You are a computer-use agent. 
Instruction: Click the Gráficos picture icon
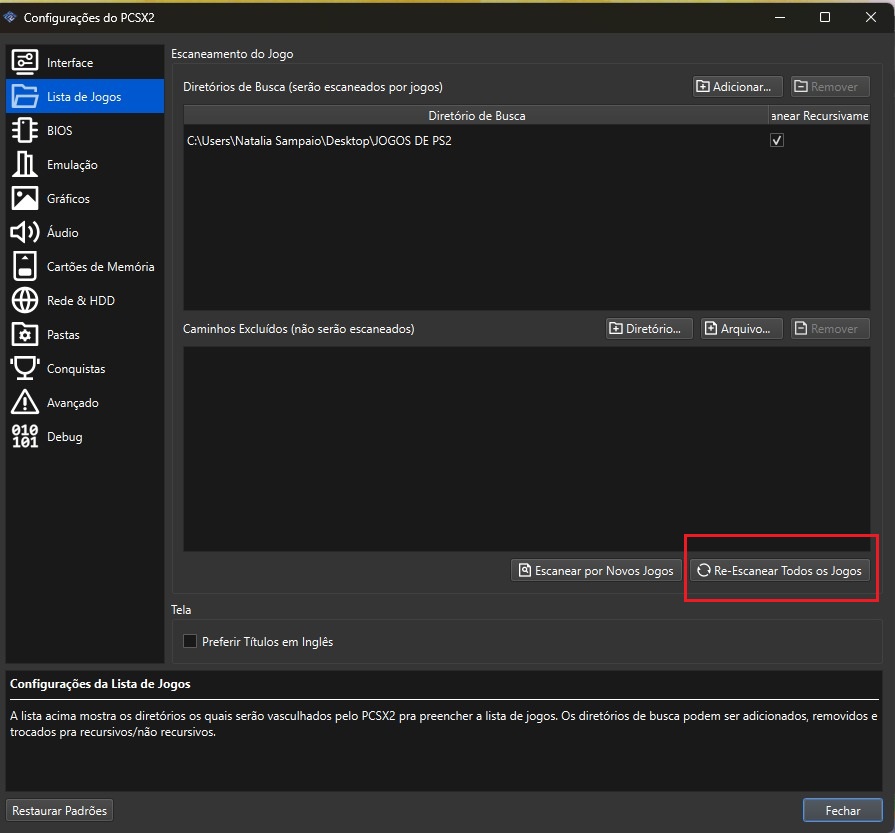(x=25, y=199)
